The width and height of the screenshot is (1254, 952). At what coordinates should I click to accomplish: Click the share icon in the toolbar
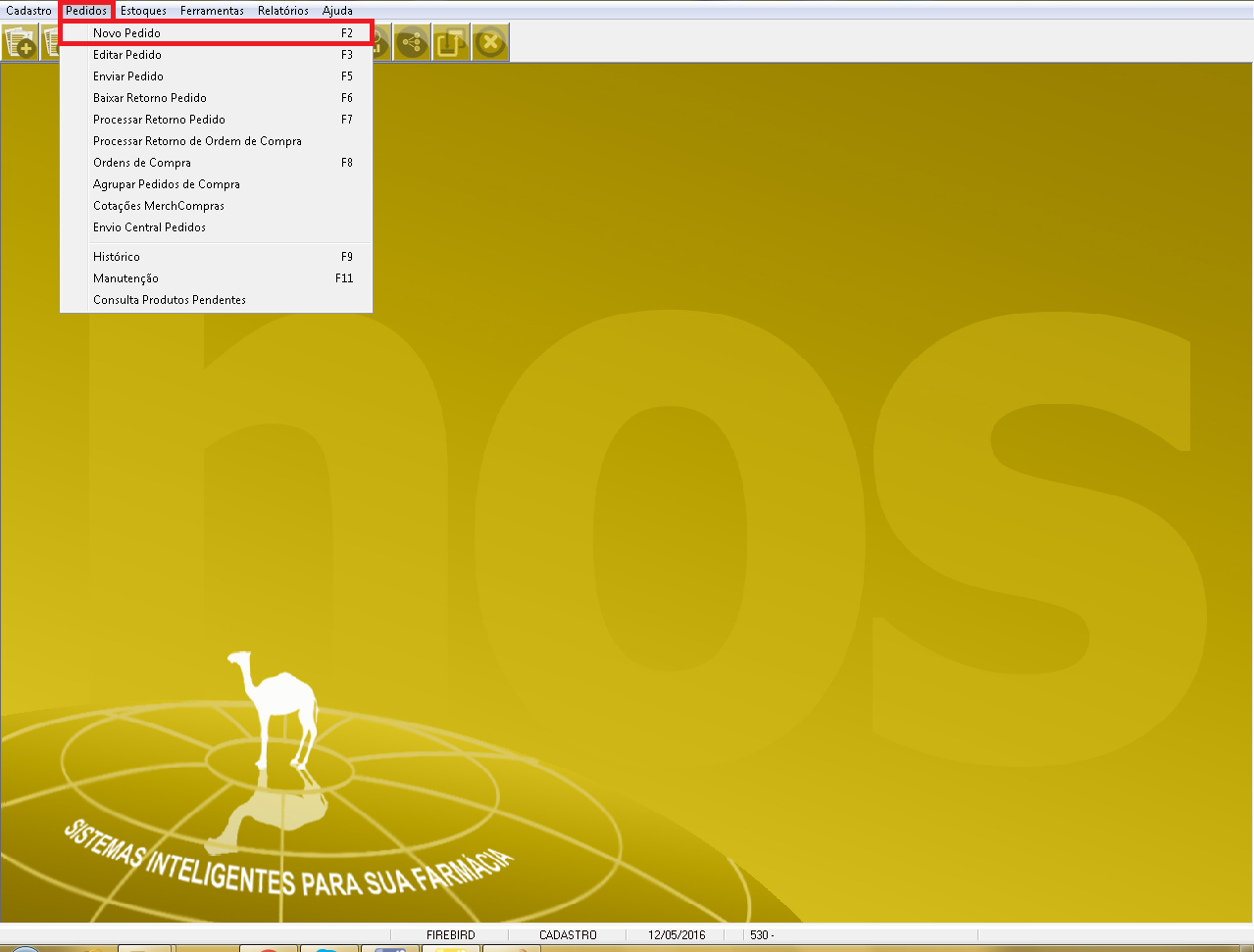412,43
